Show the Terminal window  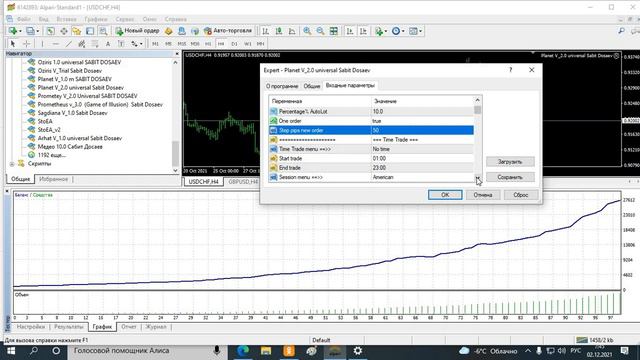click(90, 31)
